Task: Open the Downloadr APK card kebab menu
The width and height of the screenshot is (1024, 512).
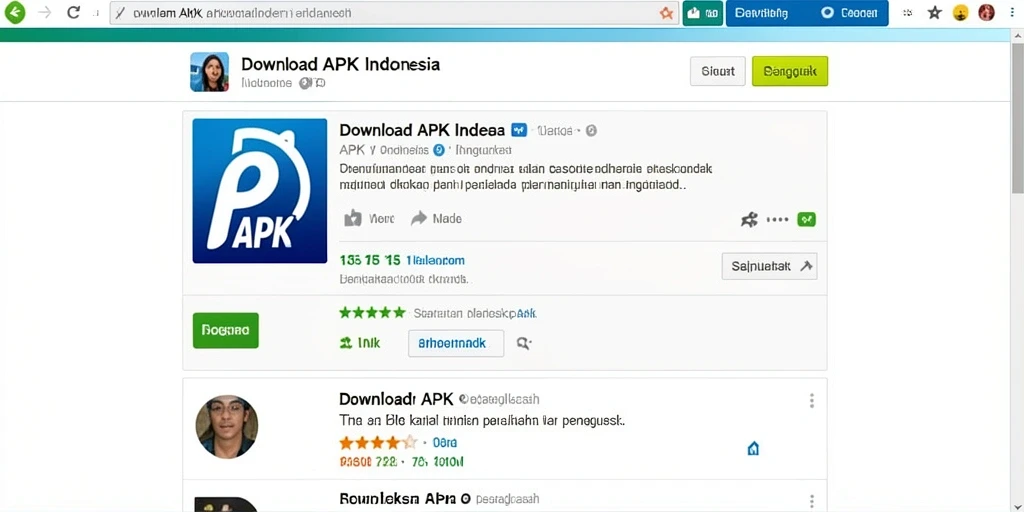Action: 812,400
